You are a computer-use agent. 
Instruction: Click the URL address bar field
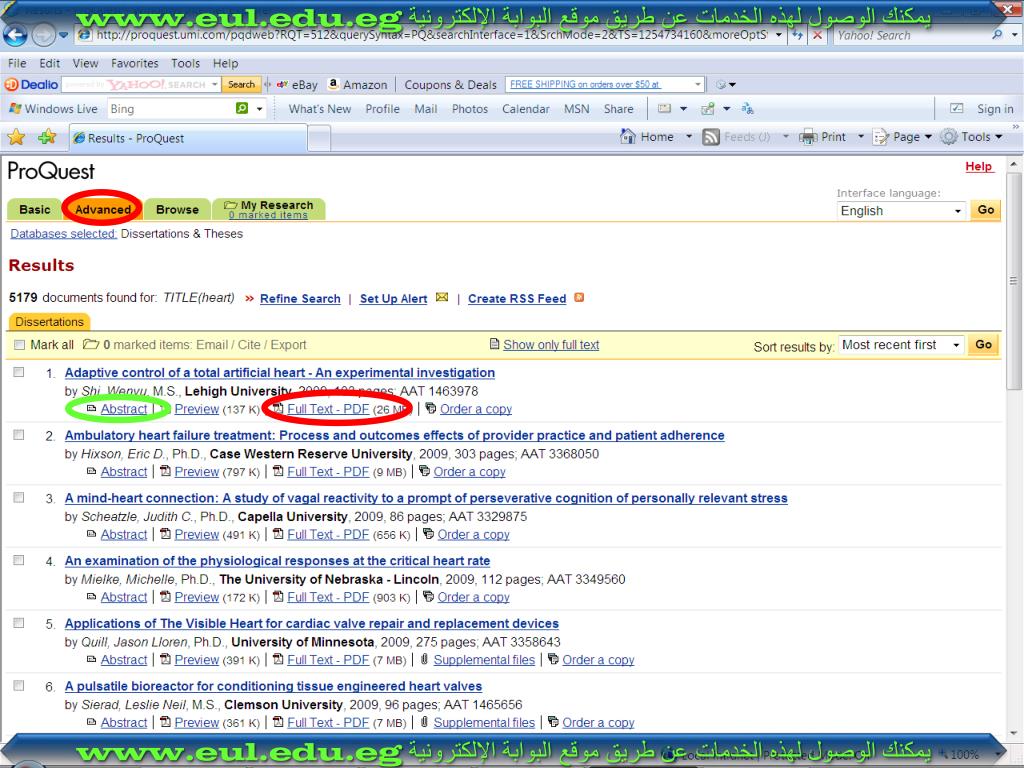pos(431,35)
